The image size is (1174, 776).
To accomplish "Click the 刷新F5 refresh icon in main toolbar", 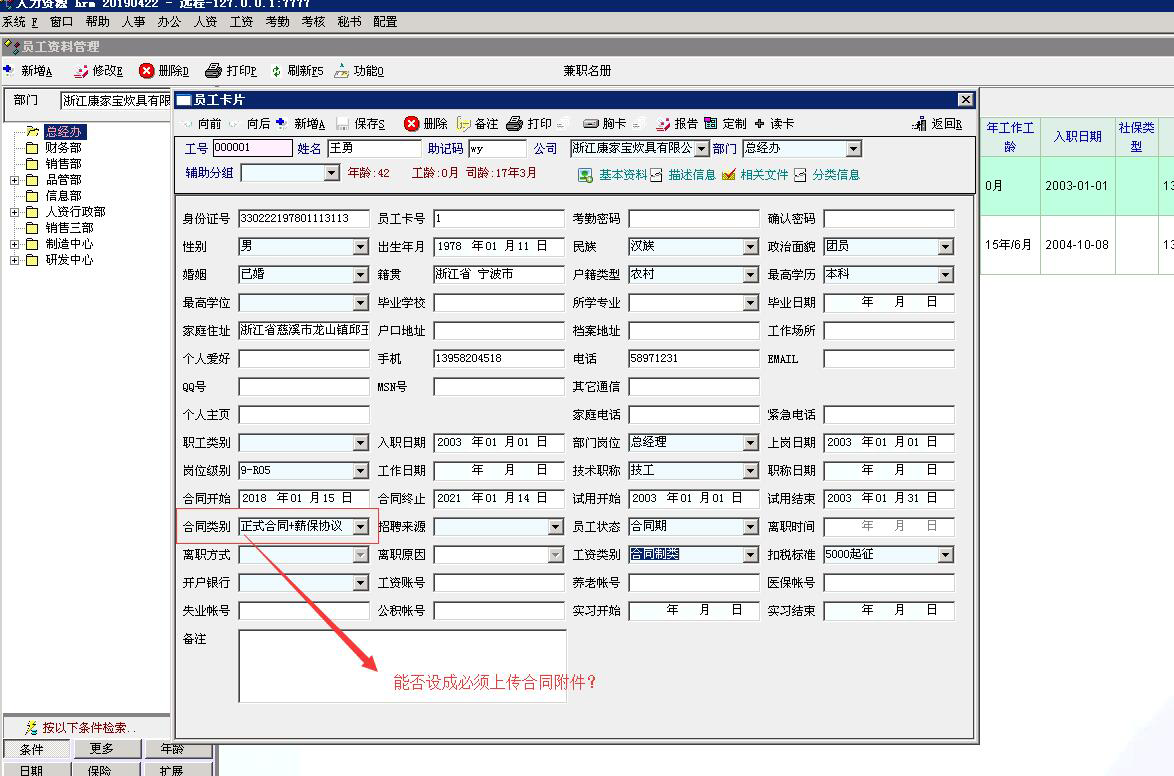I will [277, 71].
